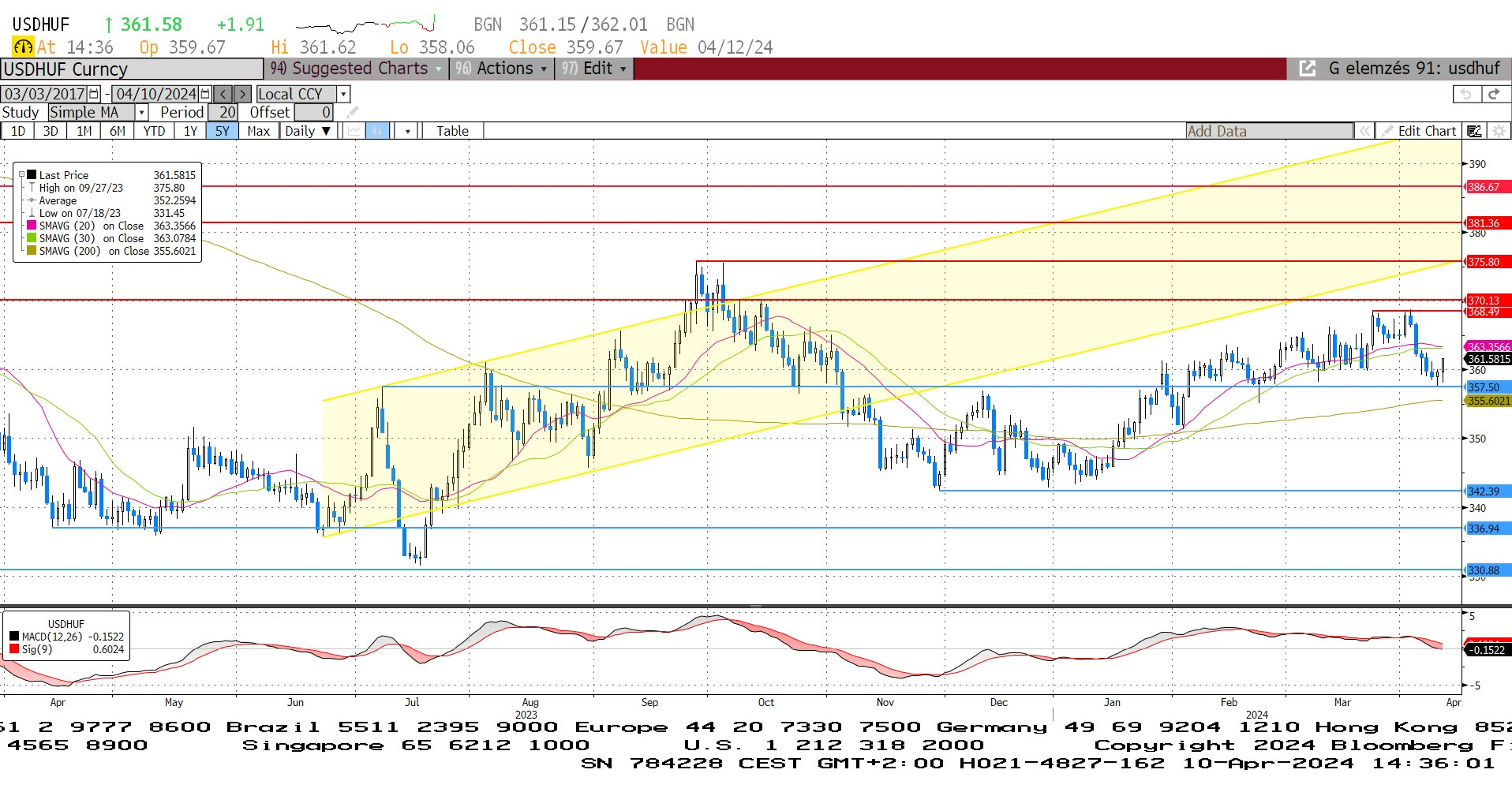Click the start date field 03/03/2017
1512x807 pixels.
pos(45,94)
